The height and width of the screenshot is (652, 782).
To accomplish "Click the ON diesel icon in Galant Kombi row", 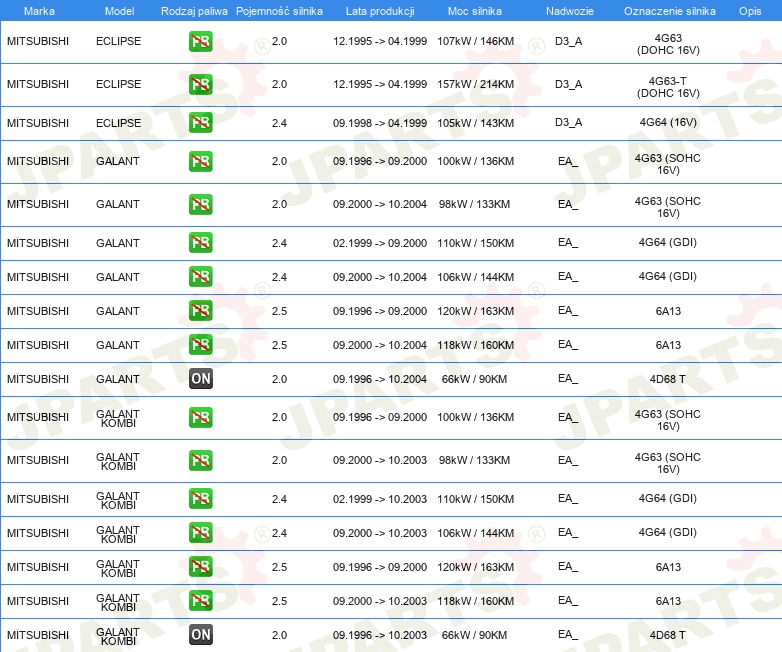I will tap(200, 635).
